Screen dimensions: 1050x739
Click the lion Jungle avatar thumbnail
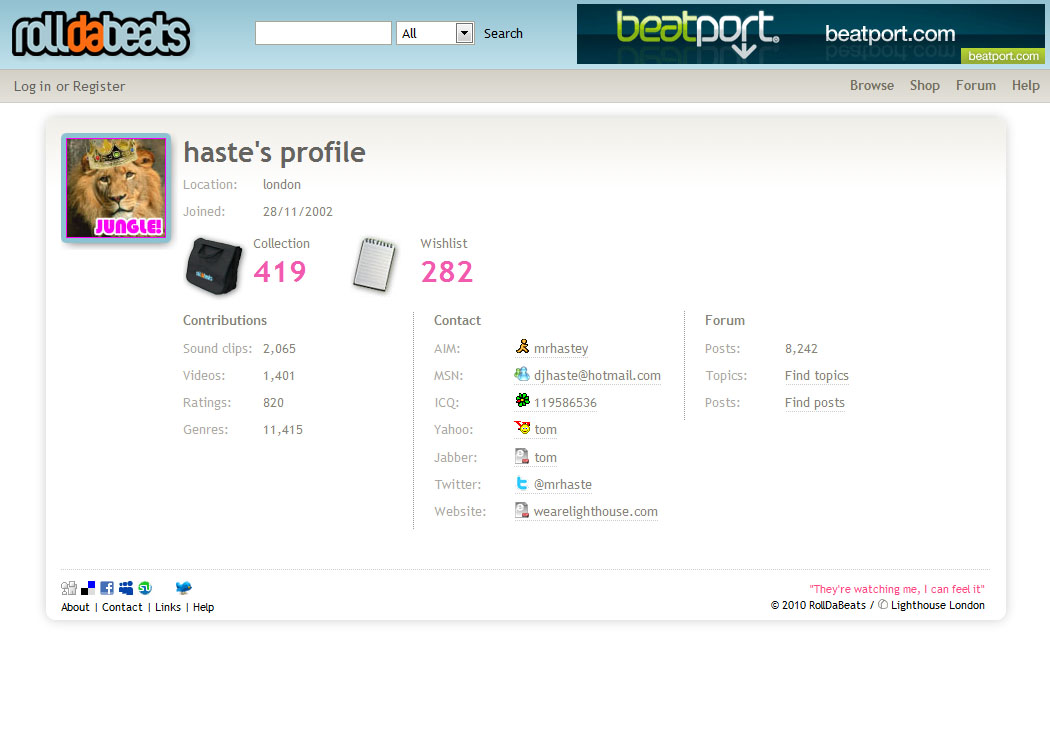(115, 188)
